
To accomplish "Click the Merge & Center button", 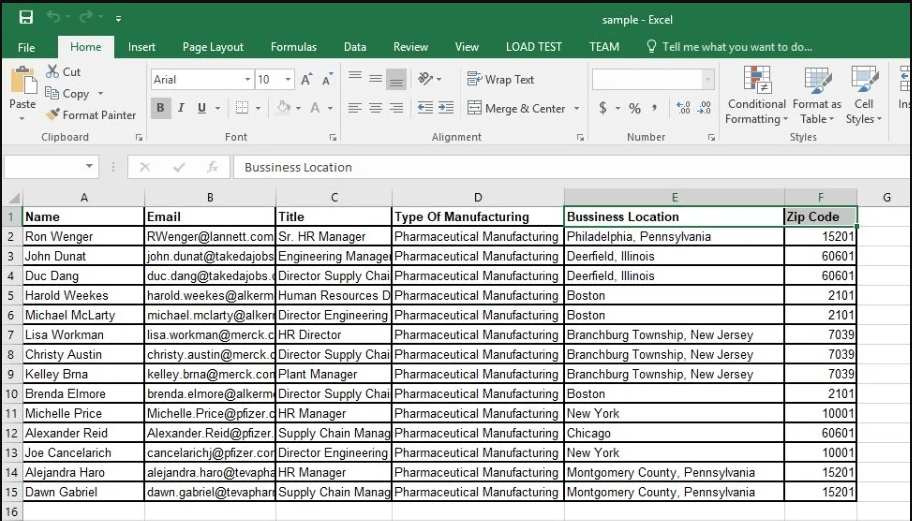I will (x=516, y=108).
